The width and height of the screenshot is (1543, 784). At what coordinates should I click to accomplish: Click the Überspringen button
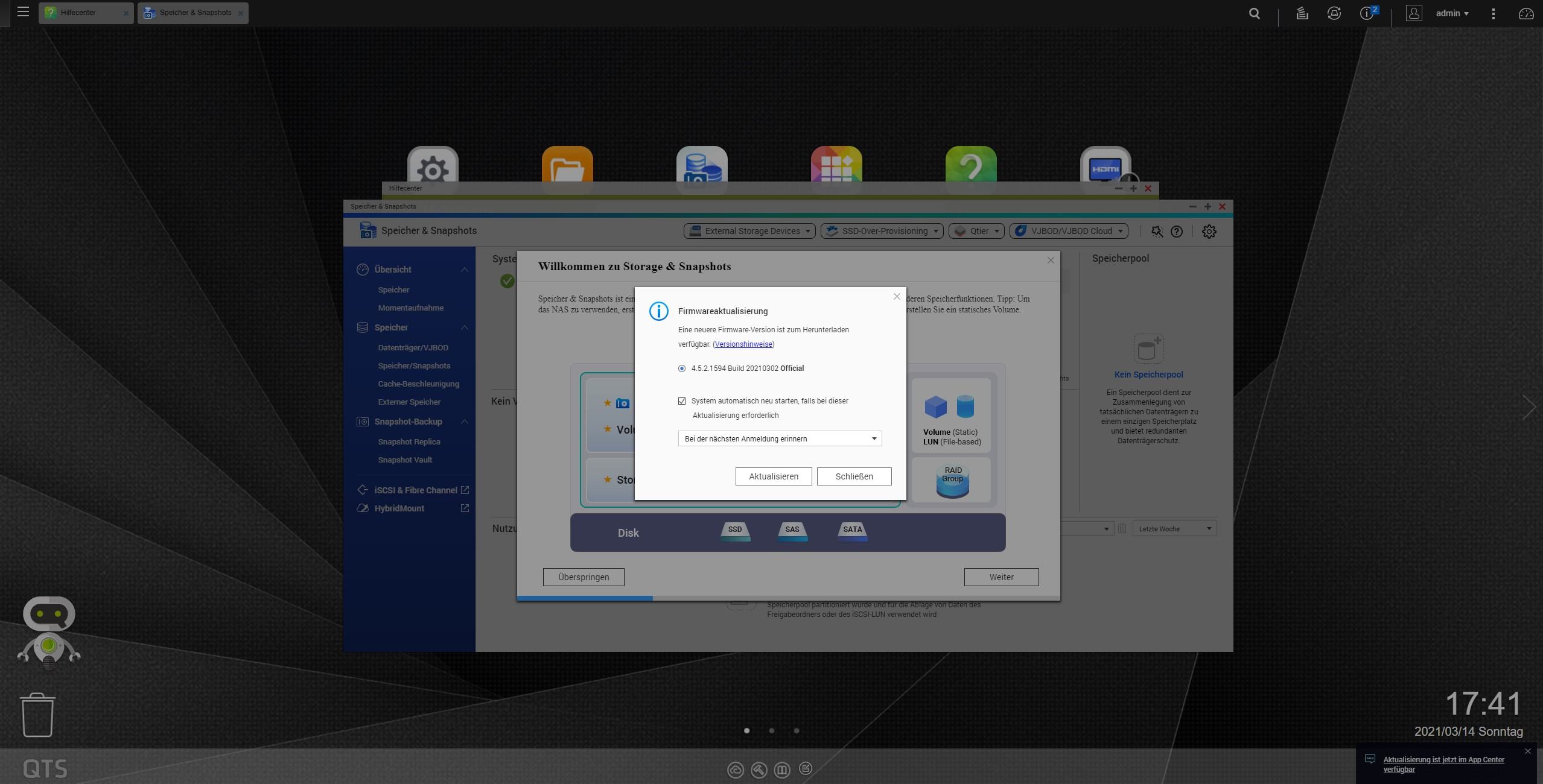(584, 577)
